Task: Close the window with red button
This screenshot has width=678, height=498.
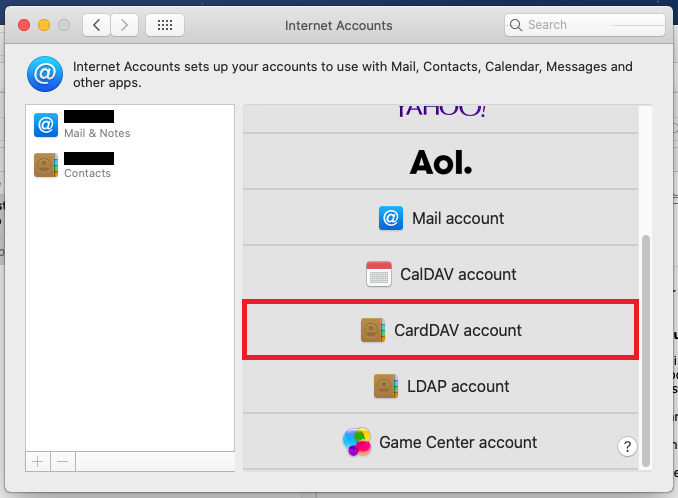Action: [x=24, y=25]
